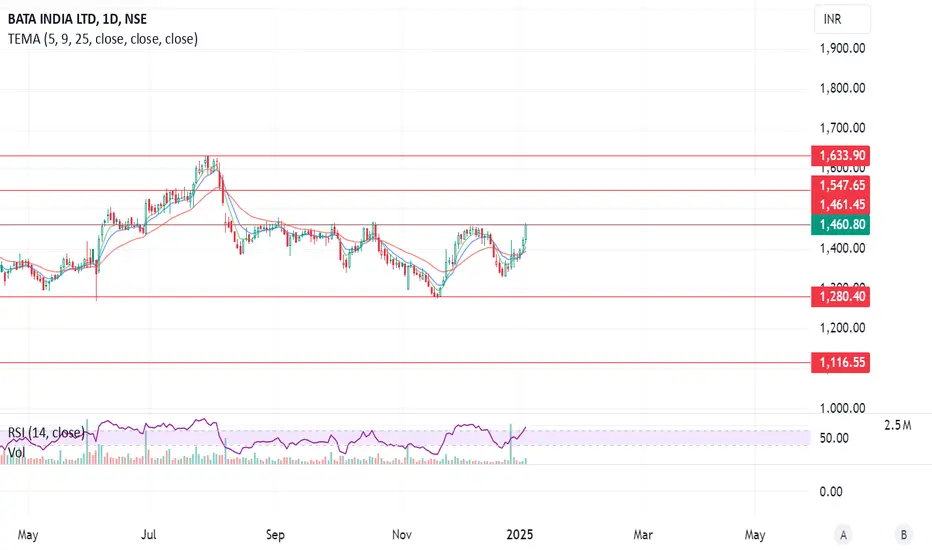
Task: Select the RSI (14, close) indicator label
Action: point(46,432)
